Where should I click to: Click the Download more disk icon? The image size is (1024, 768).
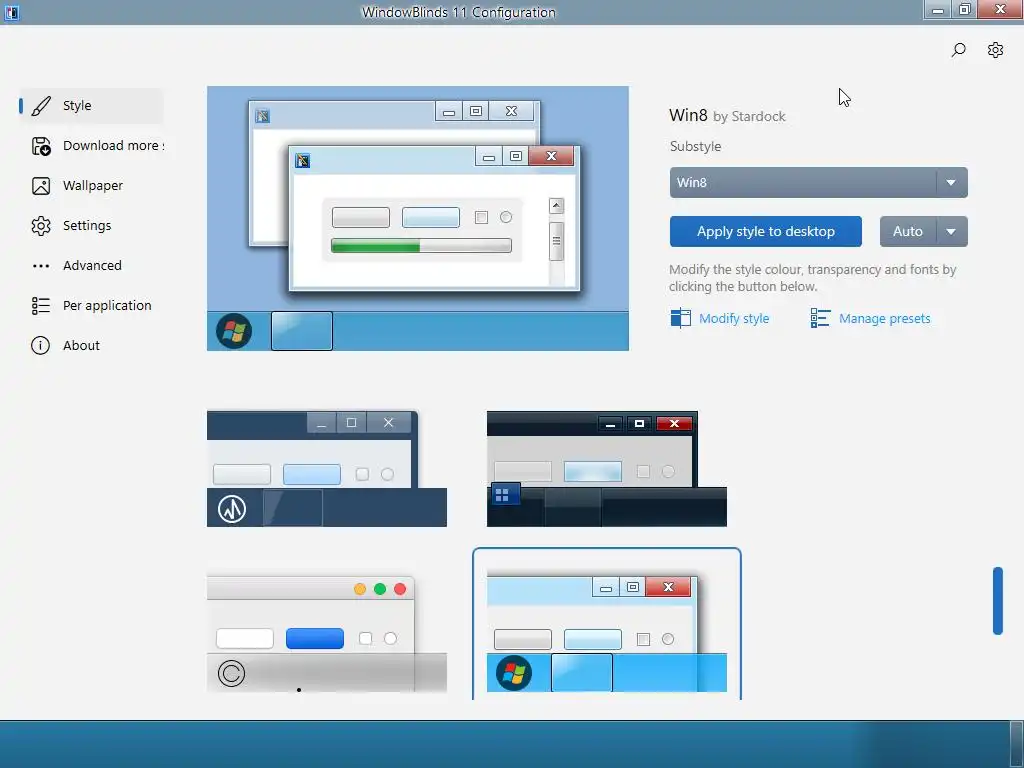coord(41,146)
